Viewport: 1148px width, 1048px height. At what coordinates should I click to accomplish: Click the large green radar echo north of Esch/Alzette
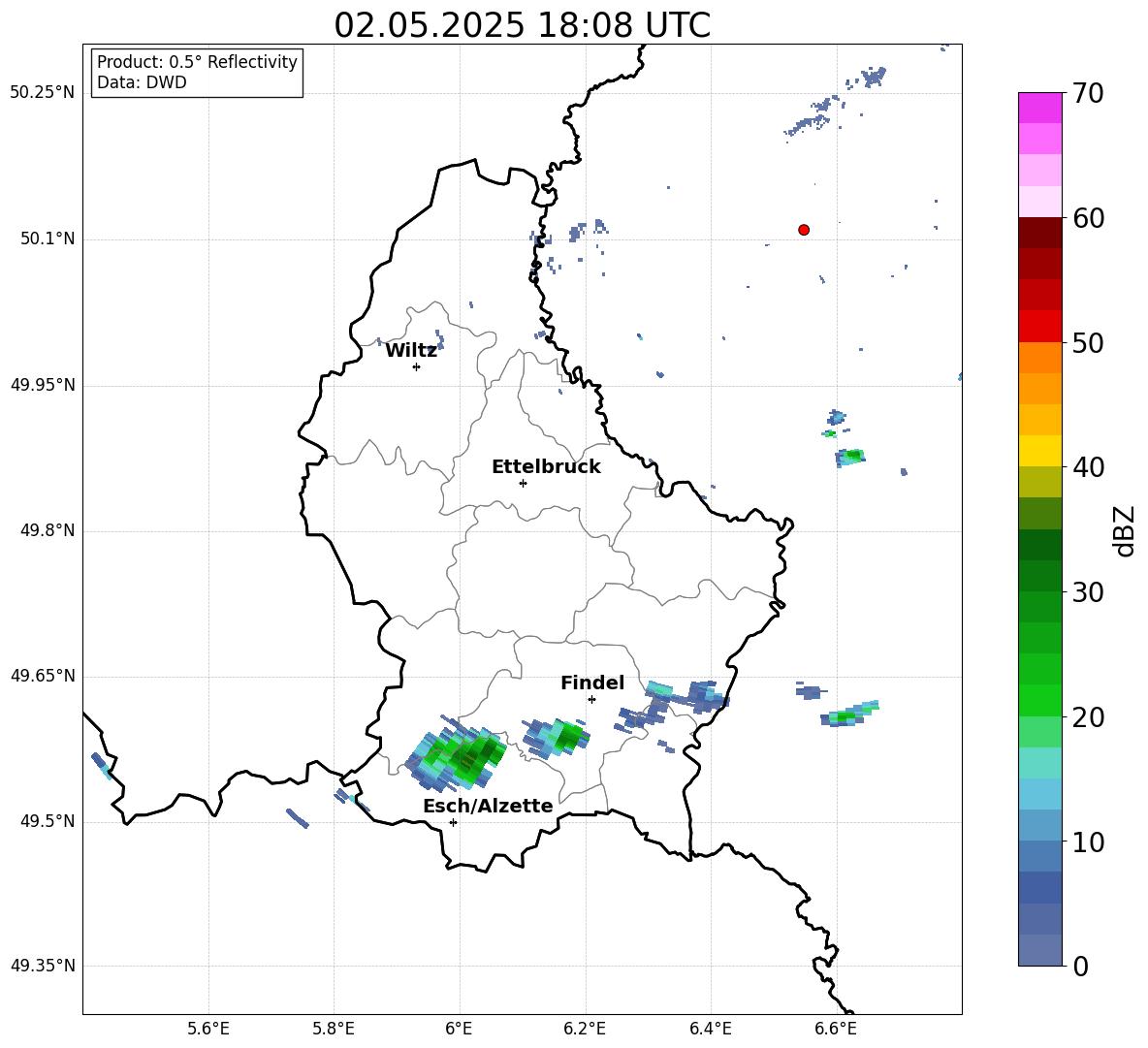pyautogui.click(x=458, y=754)
